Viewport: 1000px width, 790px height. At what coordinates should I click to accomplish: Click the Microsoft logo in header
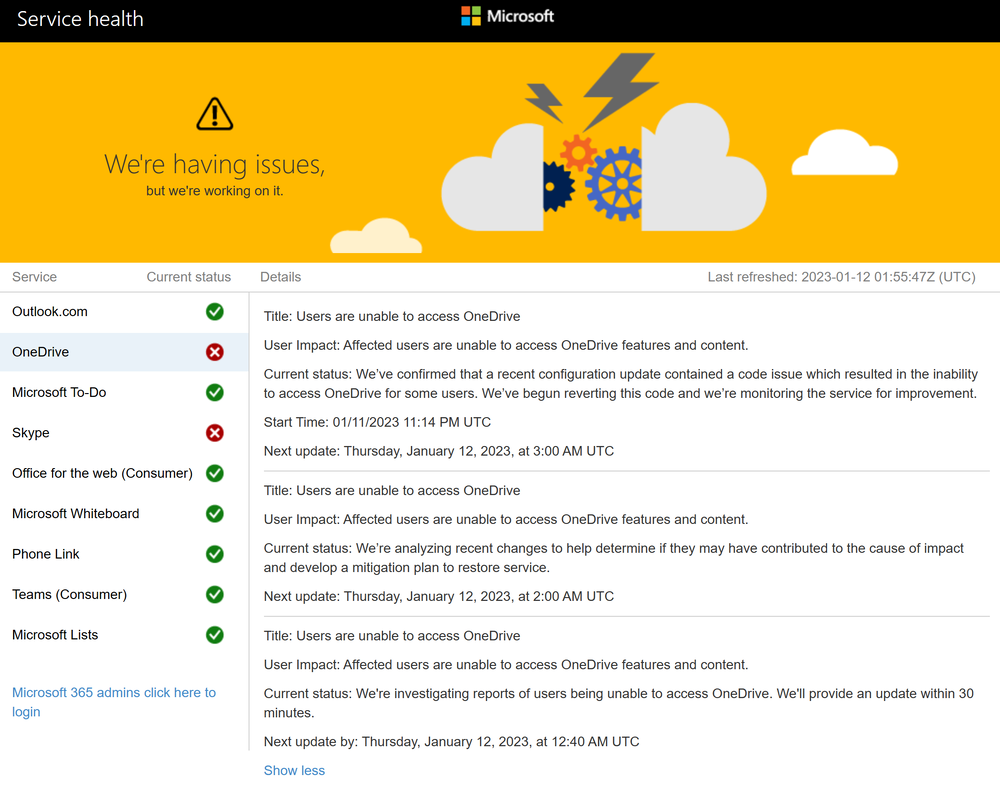(x=507, y=16)
